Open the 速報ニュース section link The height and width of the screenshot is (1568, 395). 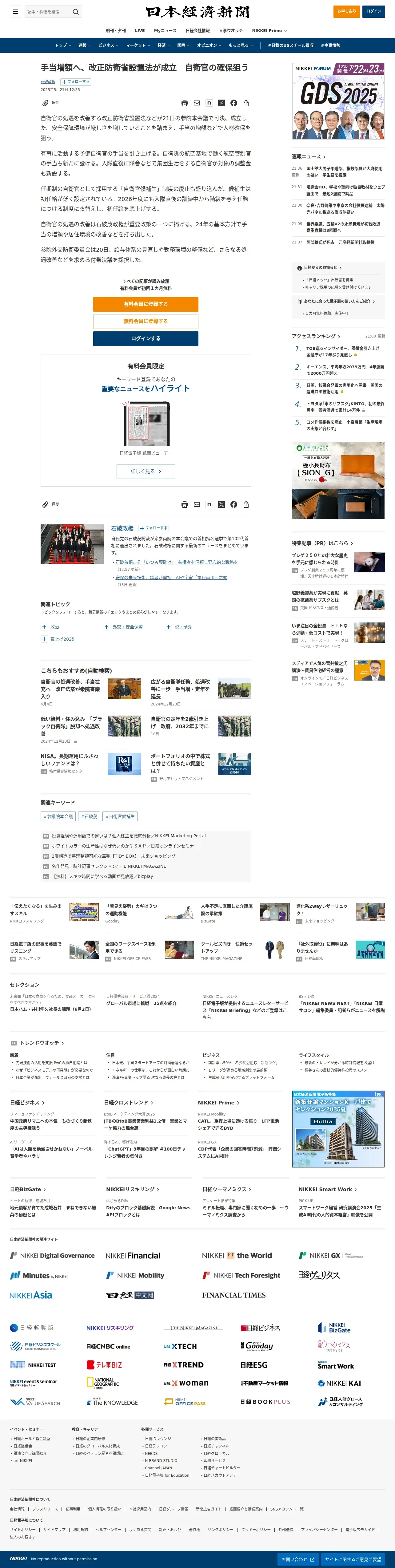click(x=309, y=156)
